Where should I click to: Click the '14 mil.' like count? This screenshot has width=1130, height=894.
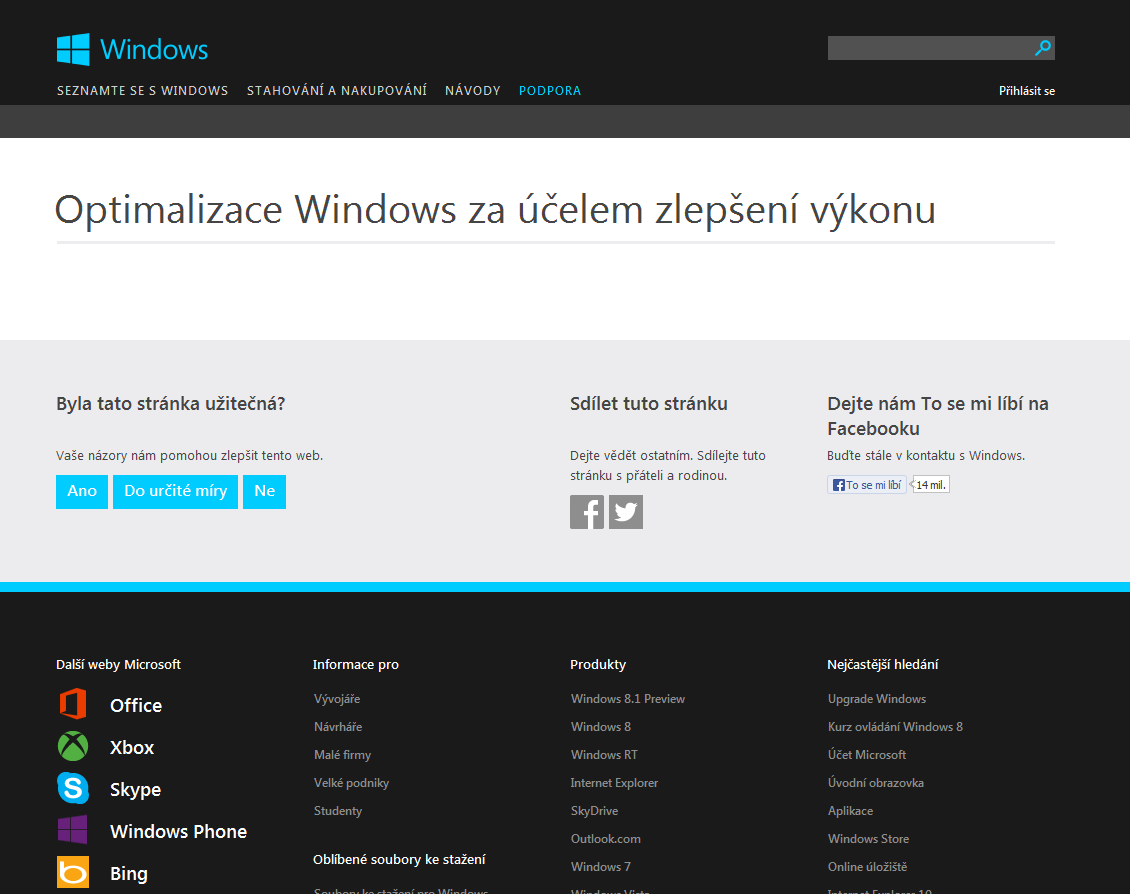(x=930, y=485)
